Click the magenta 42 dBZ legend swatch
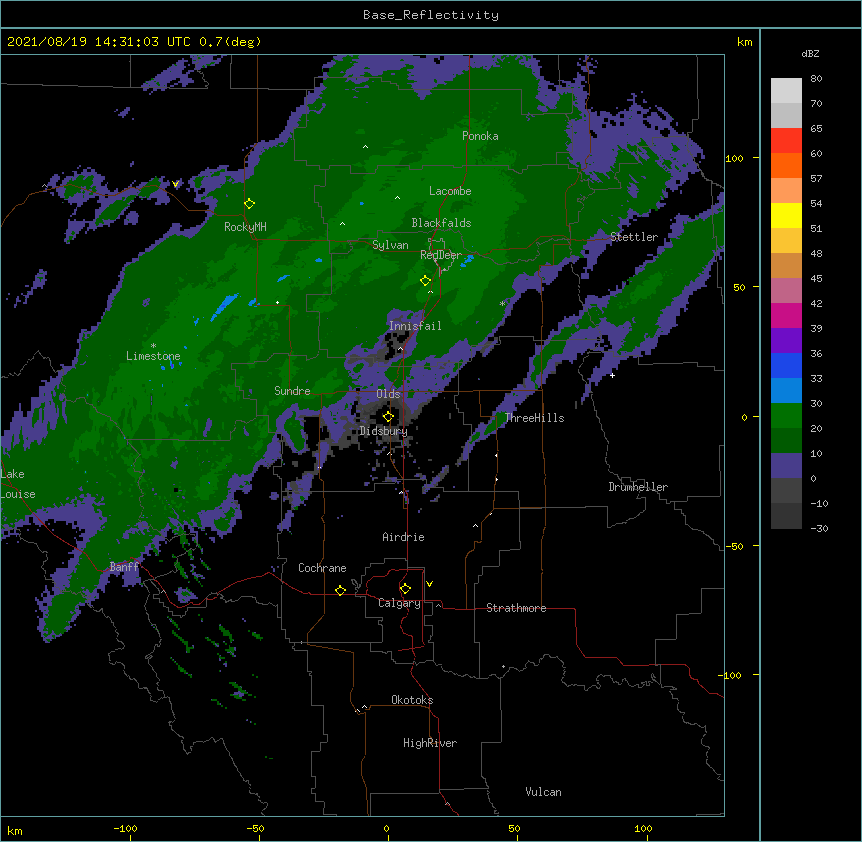This screenshot has width=862, height=842. coord(786,315)
